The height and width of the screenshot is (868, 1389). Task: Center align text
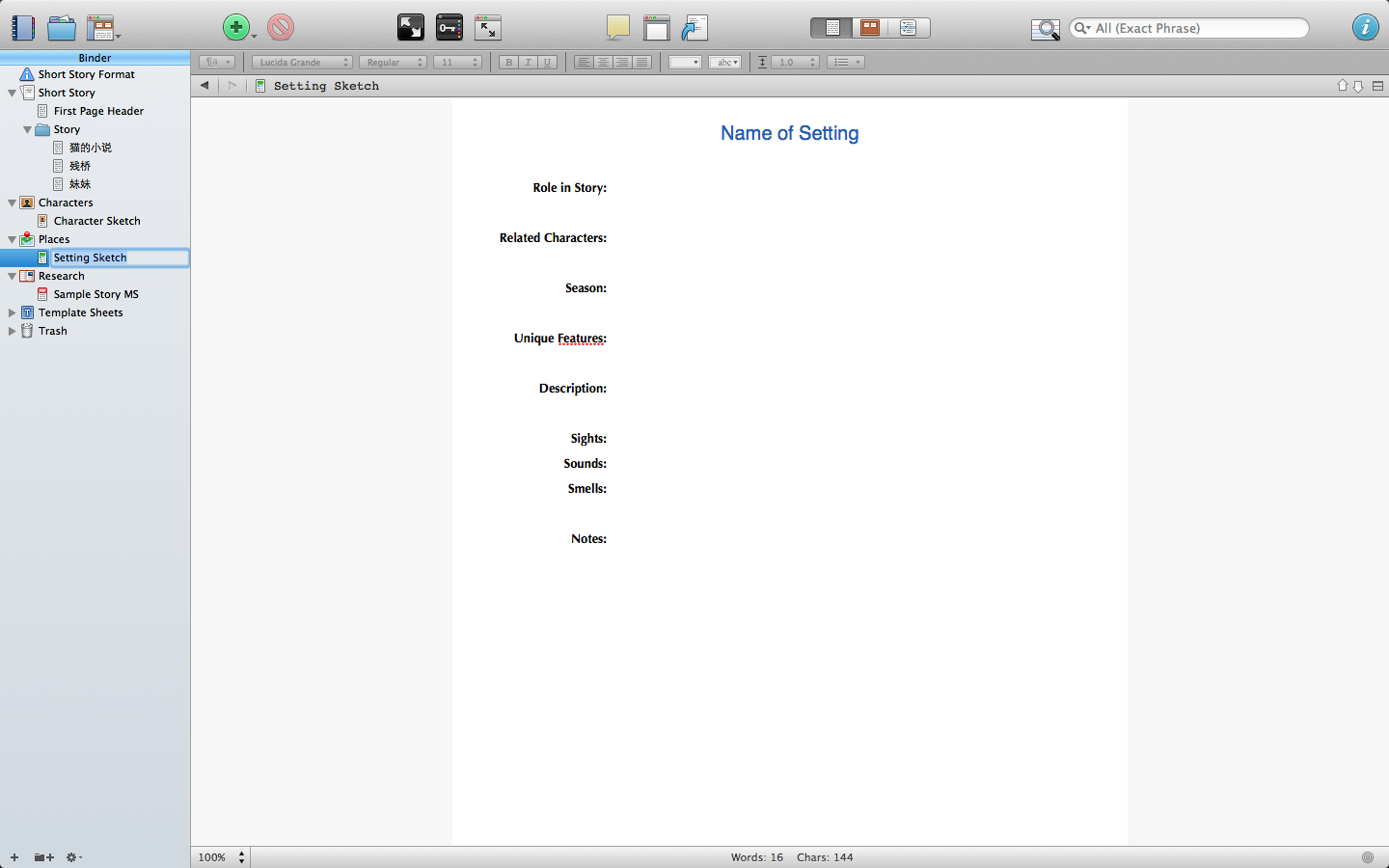[603, 62]
